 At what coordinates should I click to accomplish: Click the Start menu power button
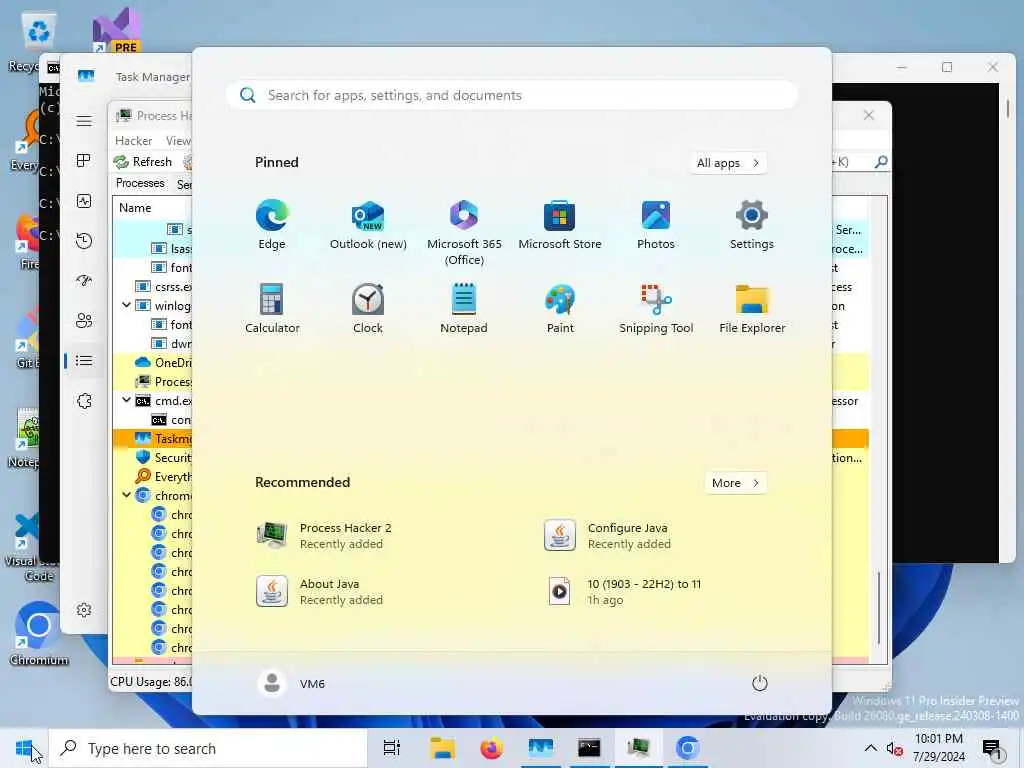[760, 683]
